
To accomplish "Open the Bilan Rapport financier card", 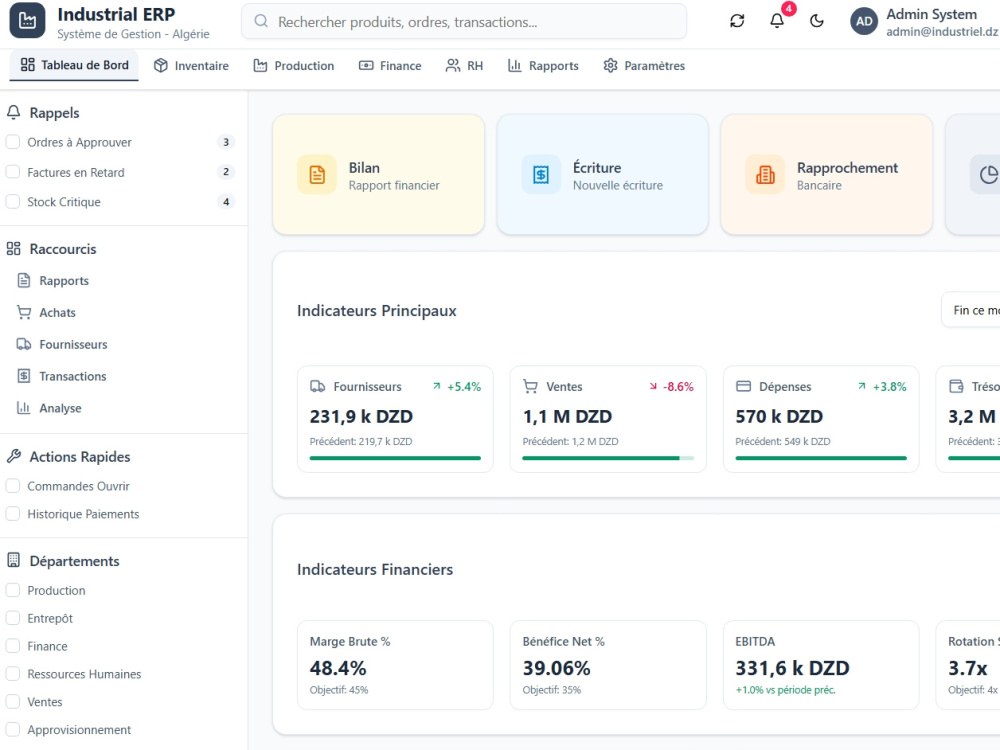I will (x=378, y=174).
